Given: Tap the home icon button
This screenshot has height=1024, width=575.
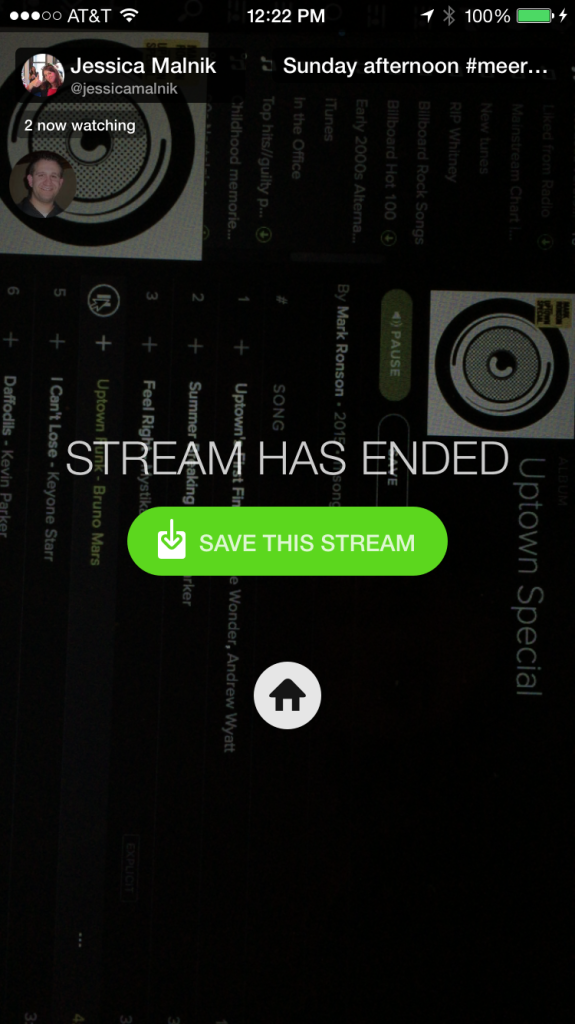Looking at the screenshot, I should (x=288, y=696).
